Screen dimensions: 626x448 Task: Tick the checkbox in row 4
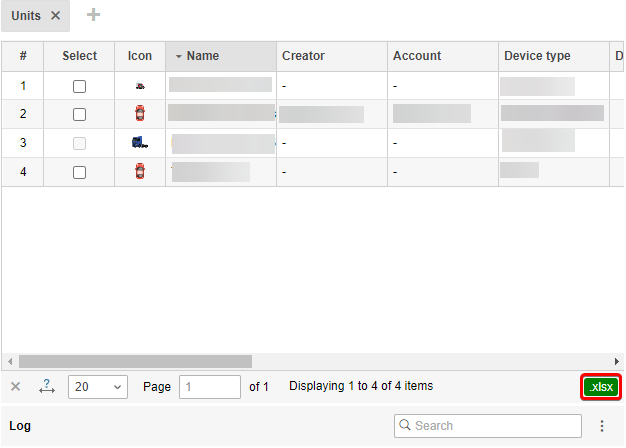pos(79,172)
